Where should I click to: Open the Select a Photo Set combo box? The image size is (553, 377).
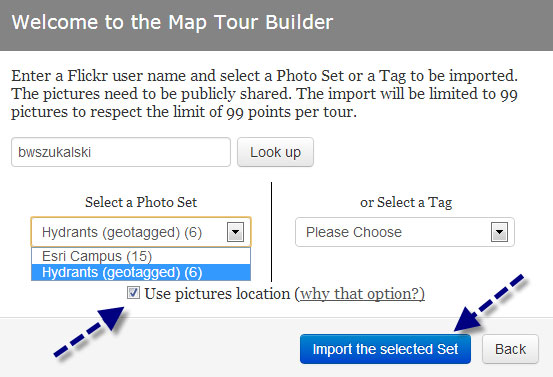click(x=141, y=232)
